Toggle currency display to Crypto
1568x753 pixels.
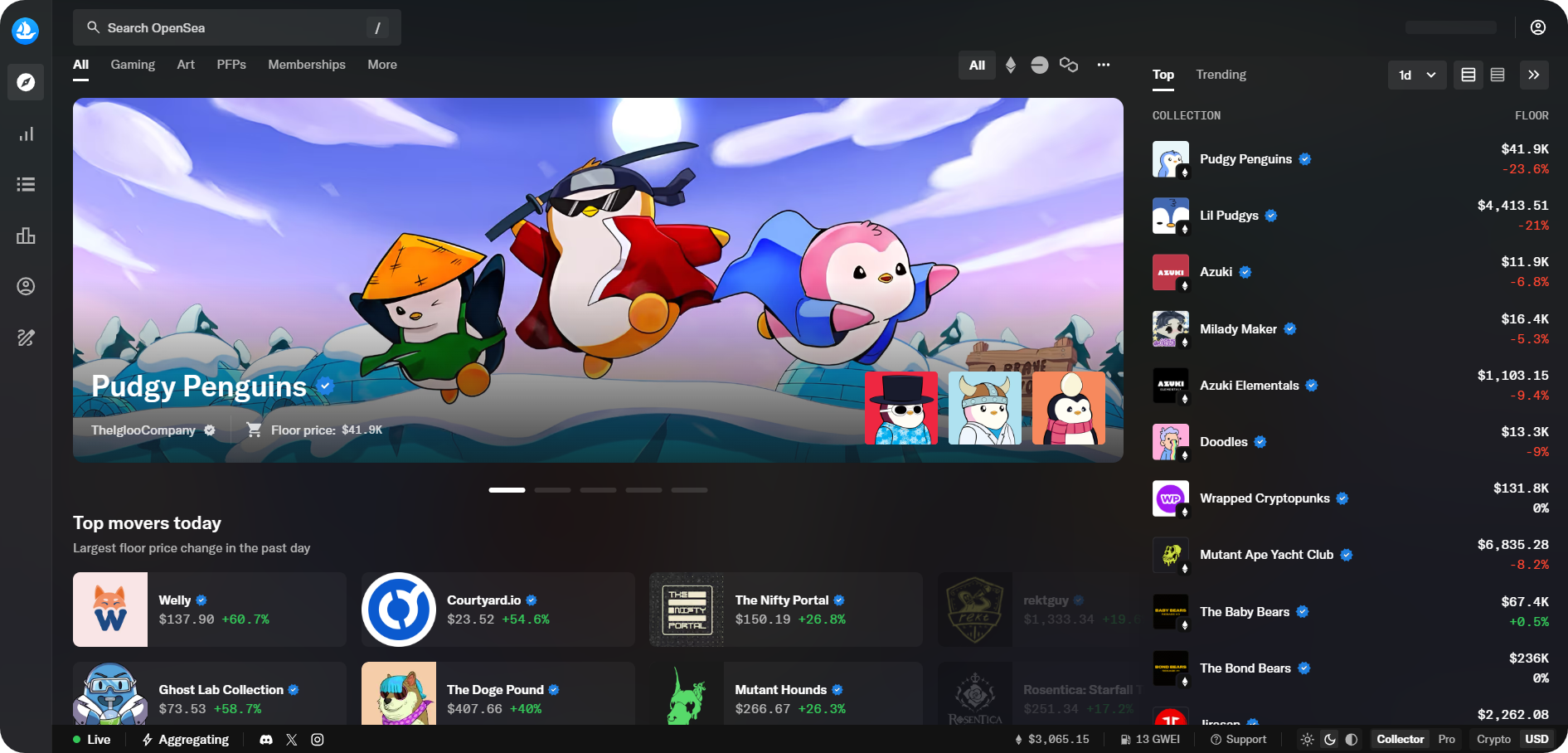1493,739
